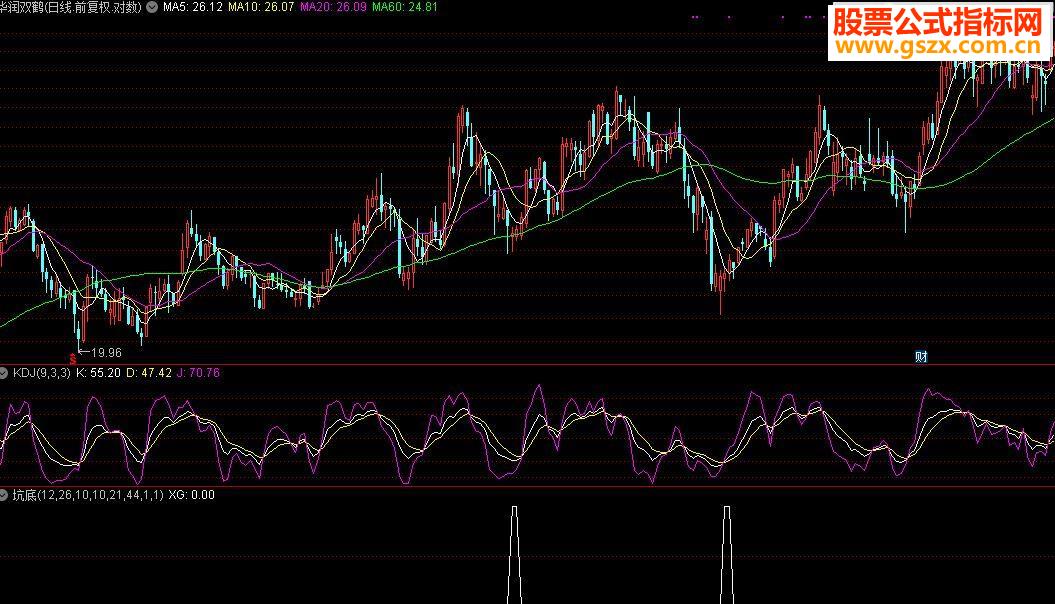Click the K: 55.20 value
Screen dimensions: 1055x604
(98, 373)
